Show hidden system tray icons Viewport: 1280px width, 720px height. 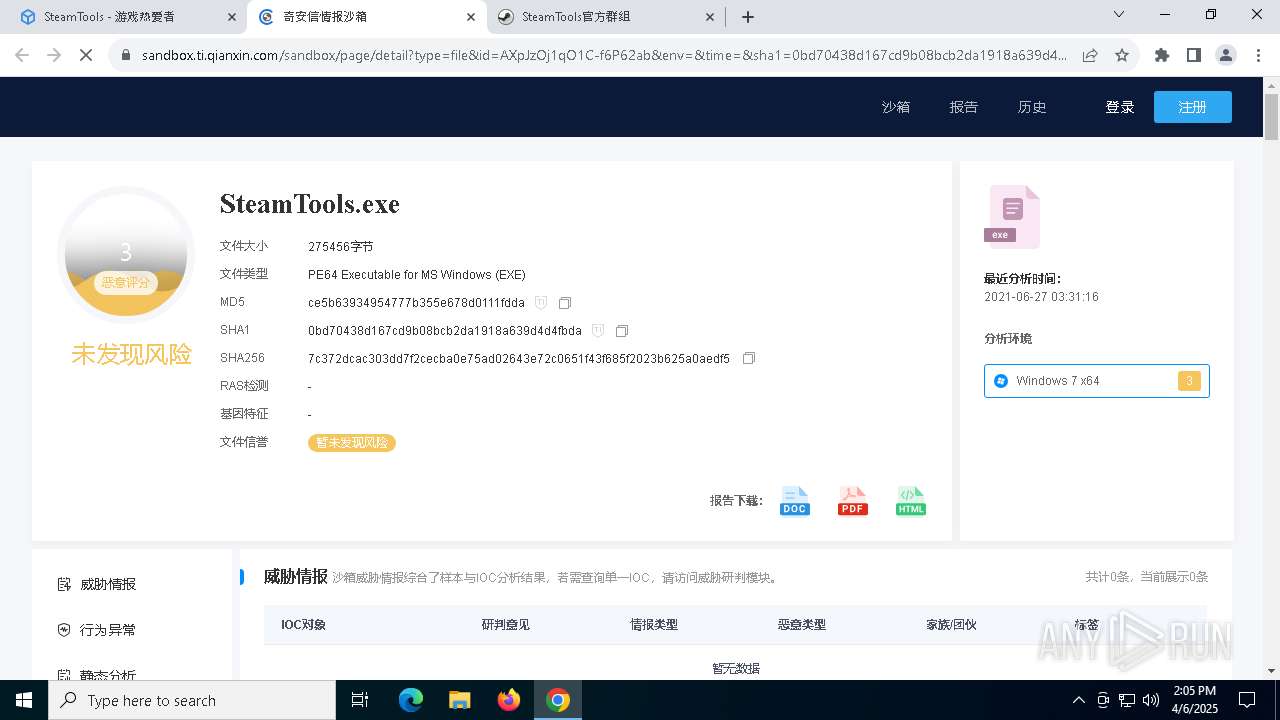tap(1078, 700)
